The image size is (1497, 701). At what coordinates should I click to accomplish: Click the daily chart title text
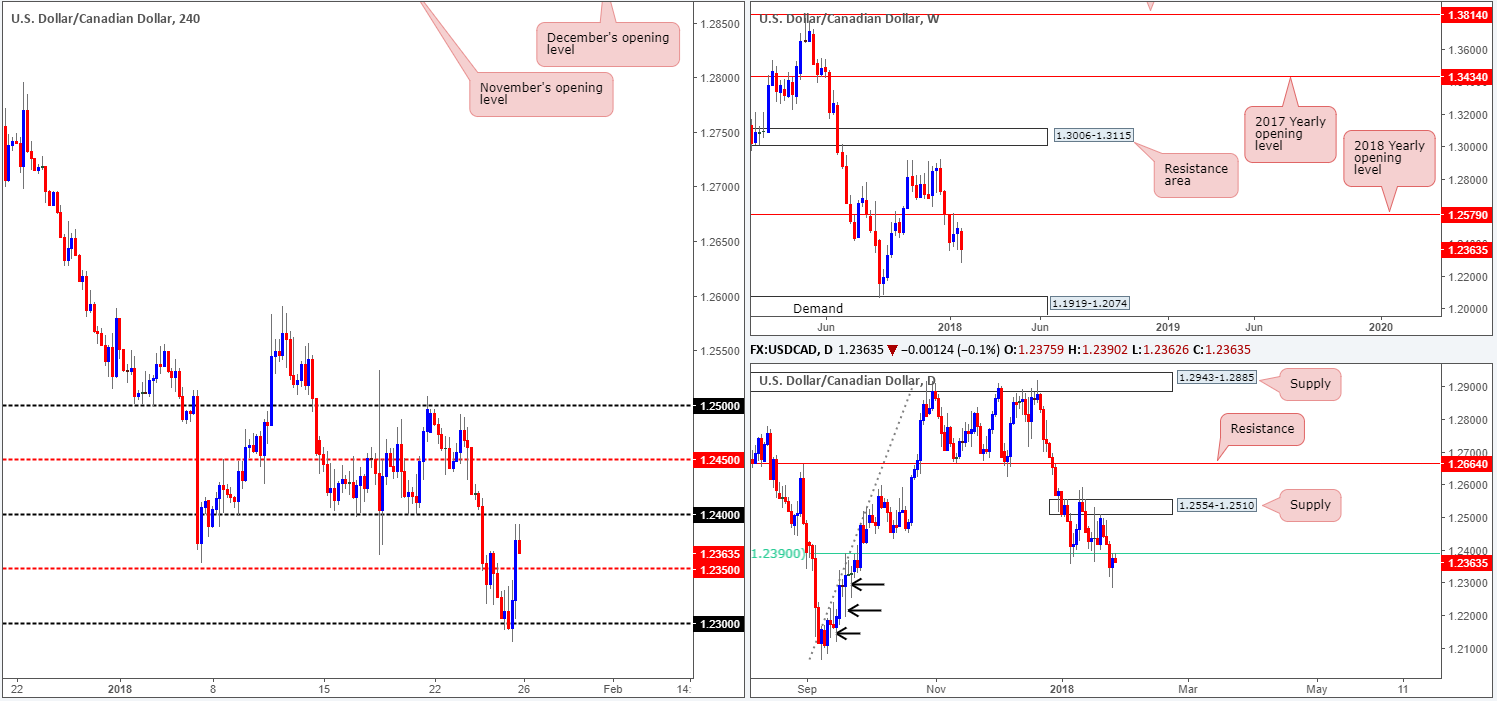pos(847,381)
